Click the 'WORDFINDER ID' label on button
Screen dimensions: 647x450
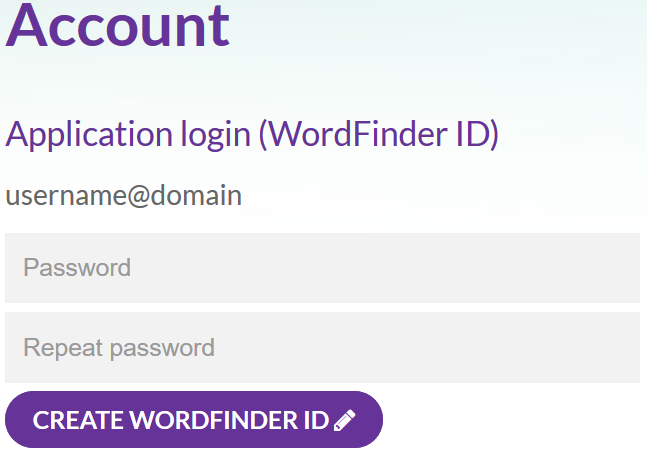[x=229, y=420]
